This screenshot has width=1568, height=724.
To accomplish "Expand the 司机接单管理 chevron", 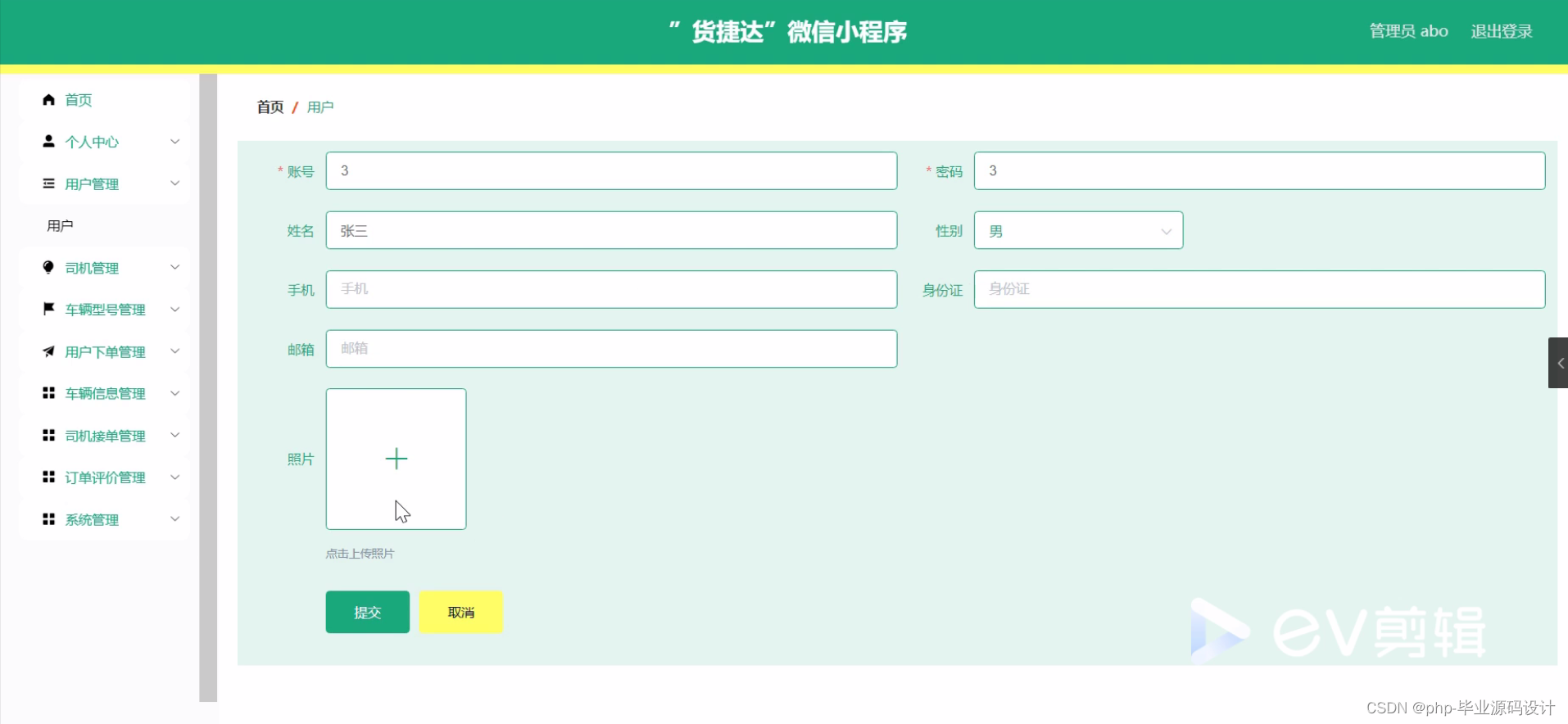I will pos(174,435).
